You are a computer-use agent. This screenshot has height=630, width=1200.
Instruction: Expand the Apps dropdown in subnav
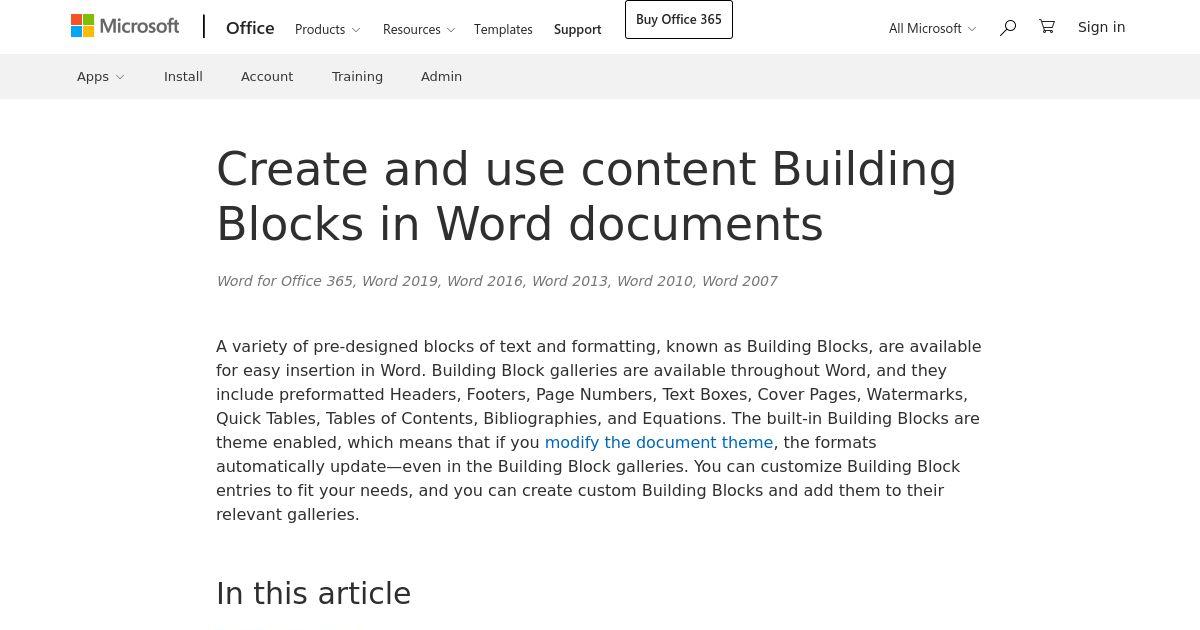tap(101, 76)
